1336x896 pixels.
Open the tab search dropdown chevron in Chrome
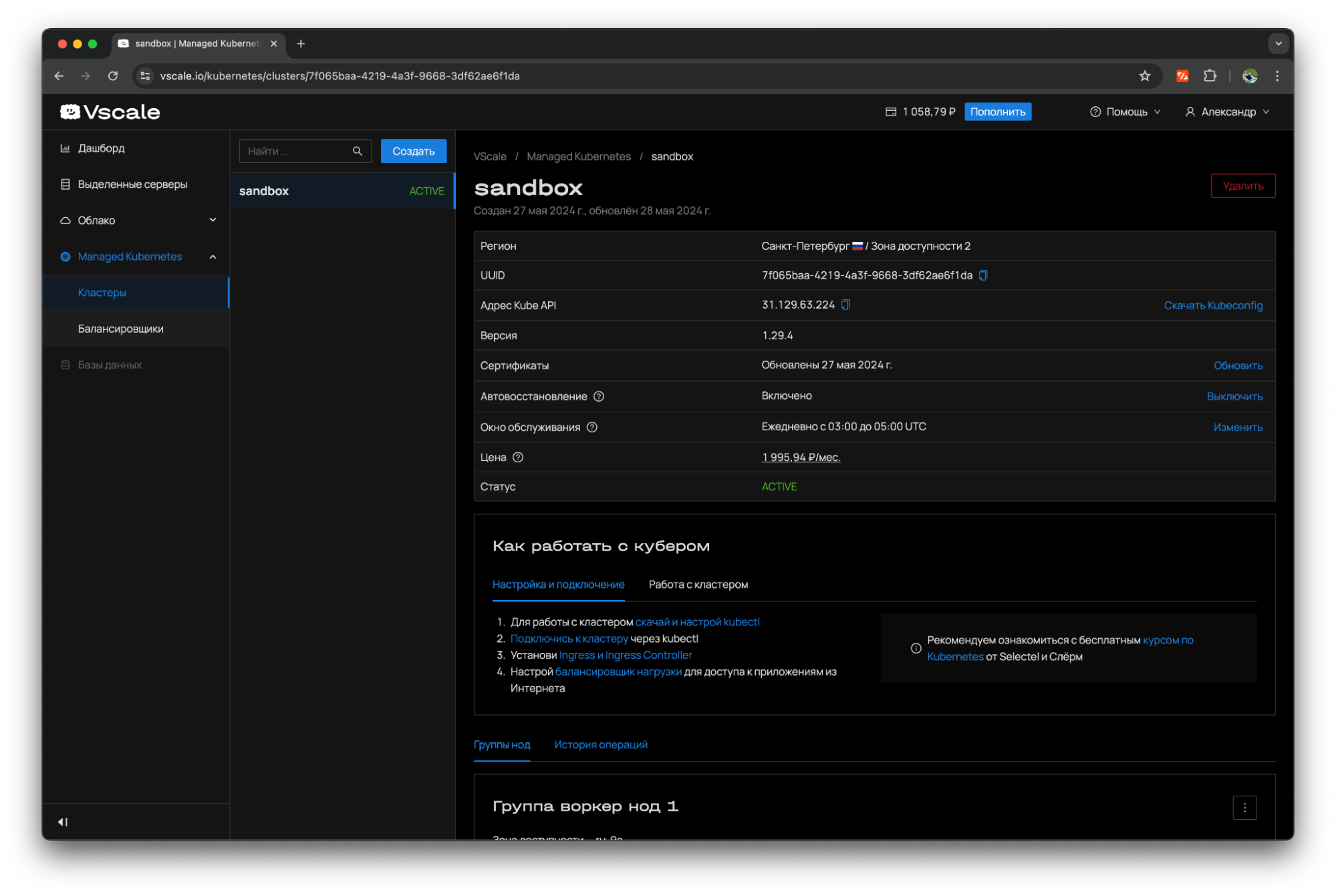click(x=1278, y=43)
